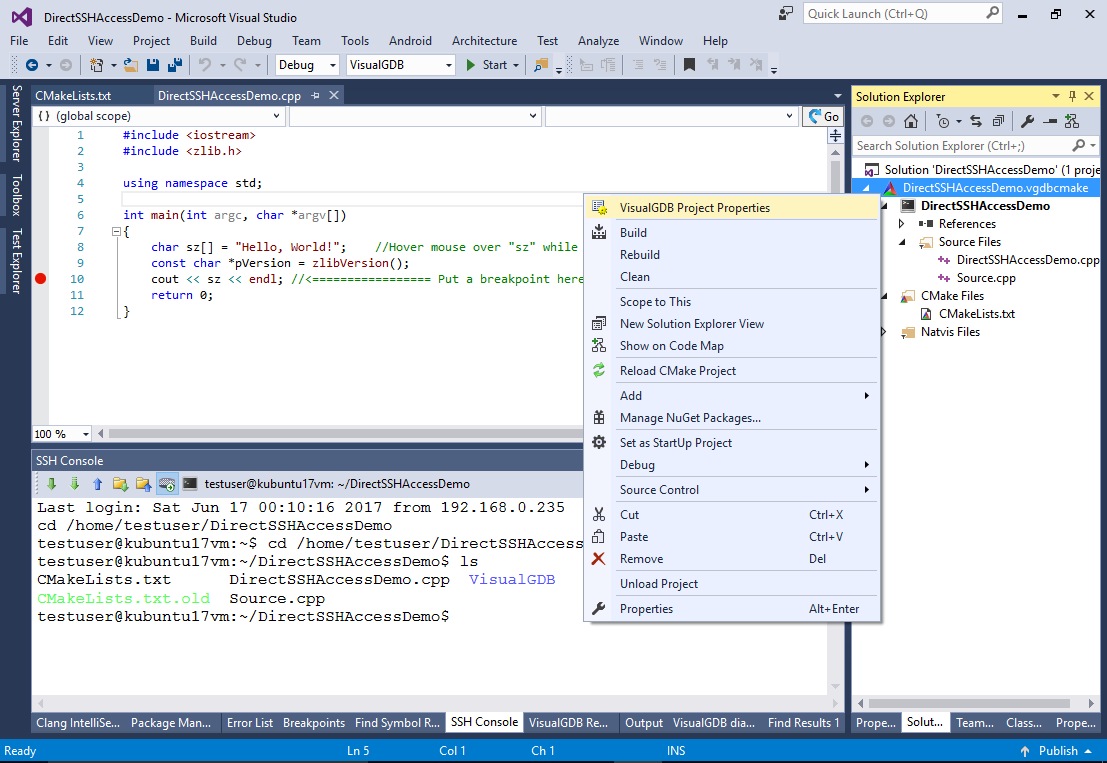Click the New Project toolbar icon
This screenshot has width=1107, height=763.
click(96, 65)
